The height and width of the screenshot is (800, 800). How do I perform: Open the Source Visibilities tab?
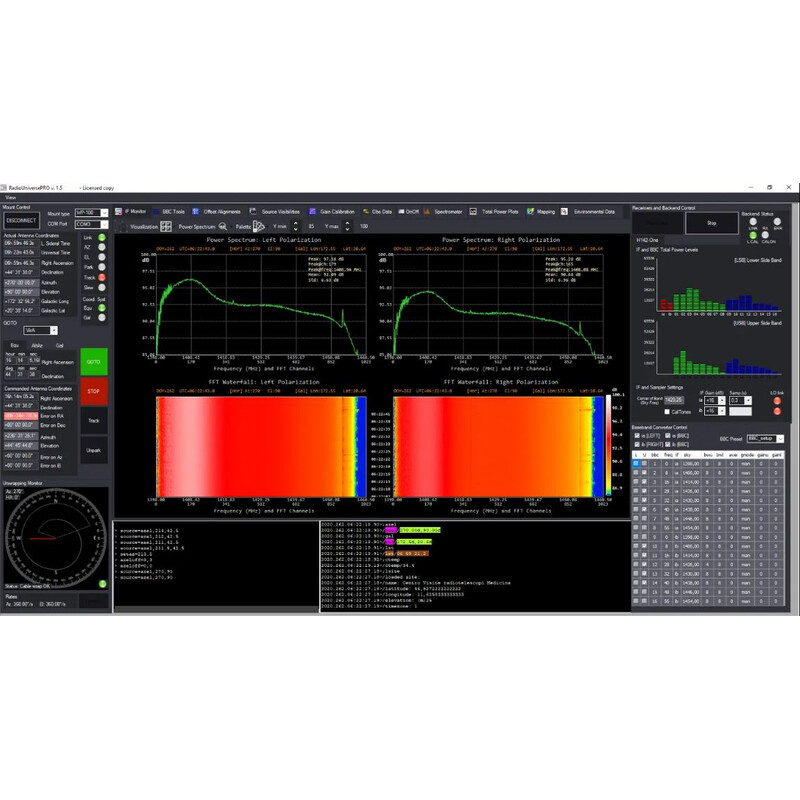[x=274, y=211]
